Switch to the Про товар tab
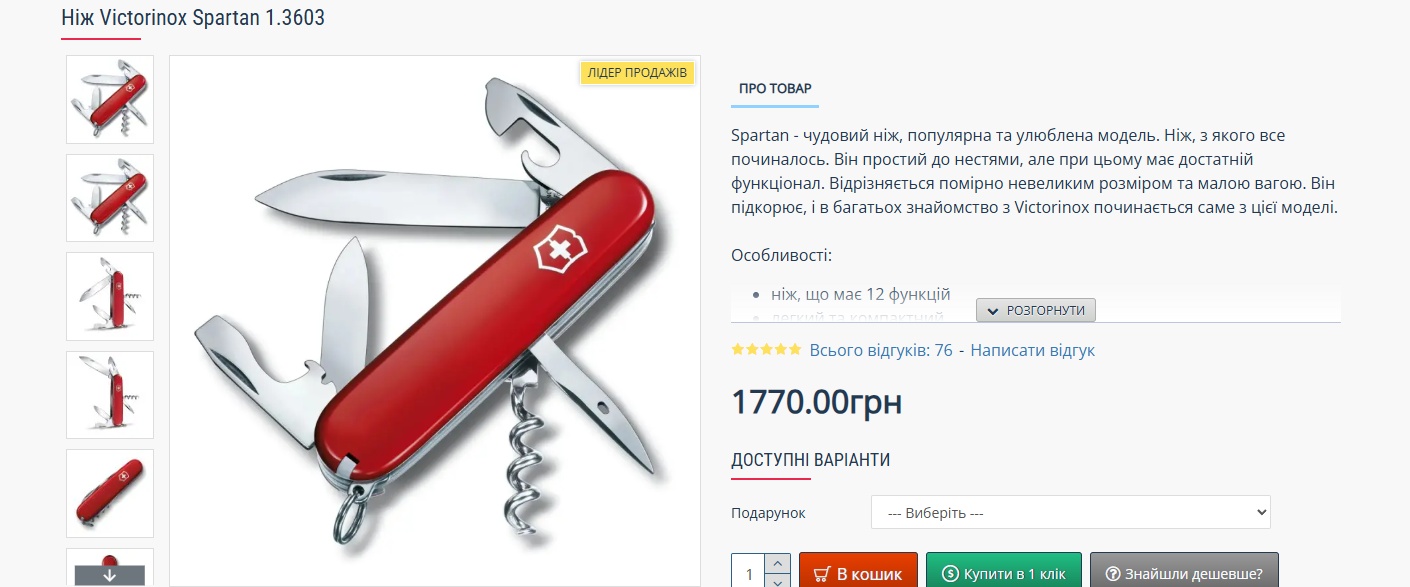Viewport: 1410px width, 587px height. [775, 89]
